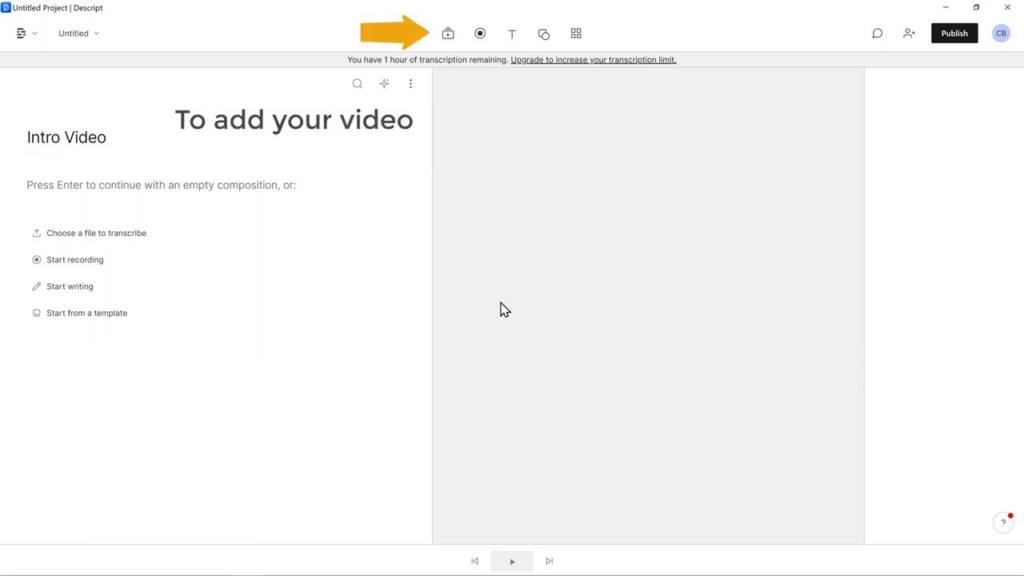Skip to previous with playback control
1024x576 pixels.
coord(475,561)
